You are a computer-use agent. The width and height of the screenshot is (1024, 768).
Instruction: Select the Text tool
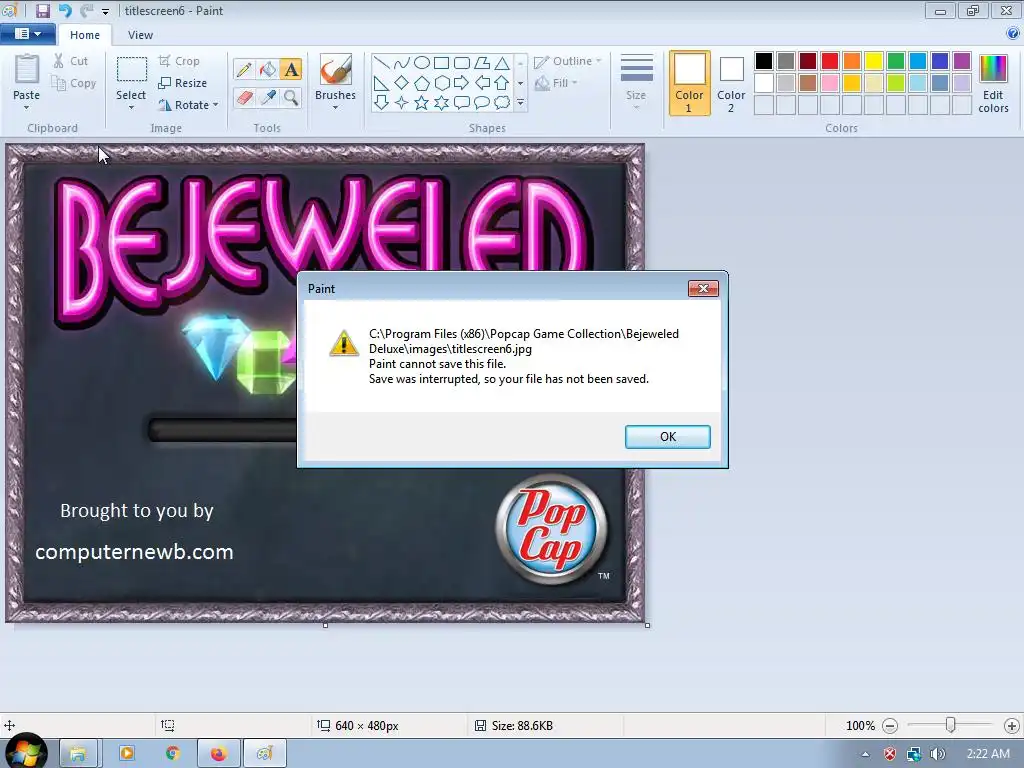[x=291, y=69]
